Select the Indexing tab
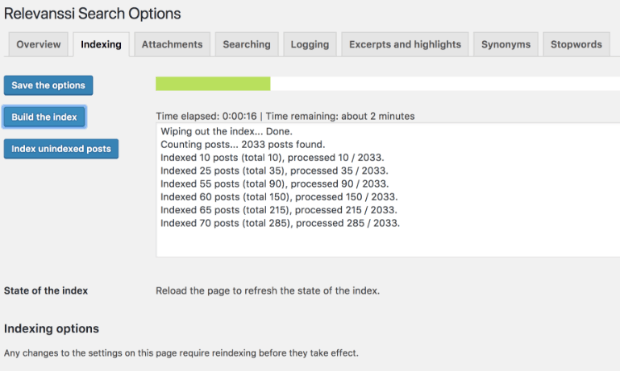The image size is (620, 371). click(101, 44)
